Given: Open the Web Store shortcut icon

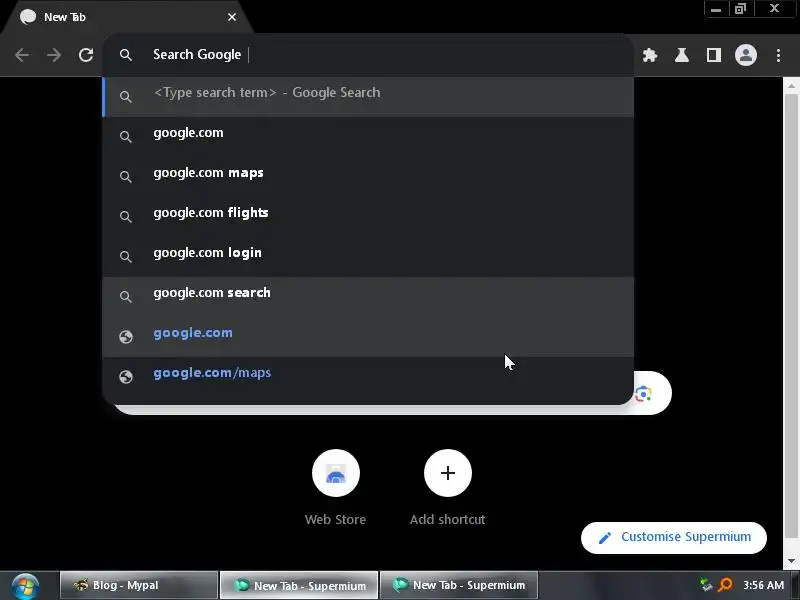Looking at the screenshot, I should point(336,473).
